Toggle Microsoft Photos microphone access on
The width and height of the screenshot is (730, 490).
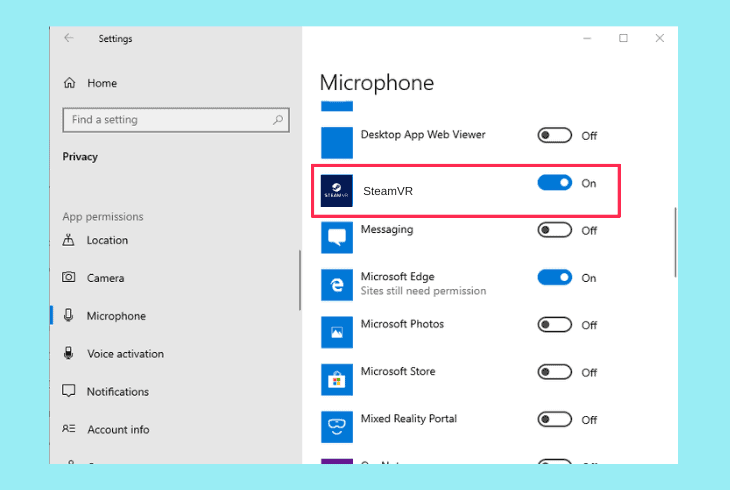click(x=554, y=325)
